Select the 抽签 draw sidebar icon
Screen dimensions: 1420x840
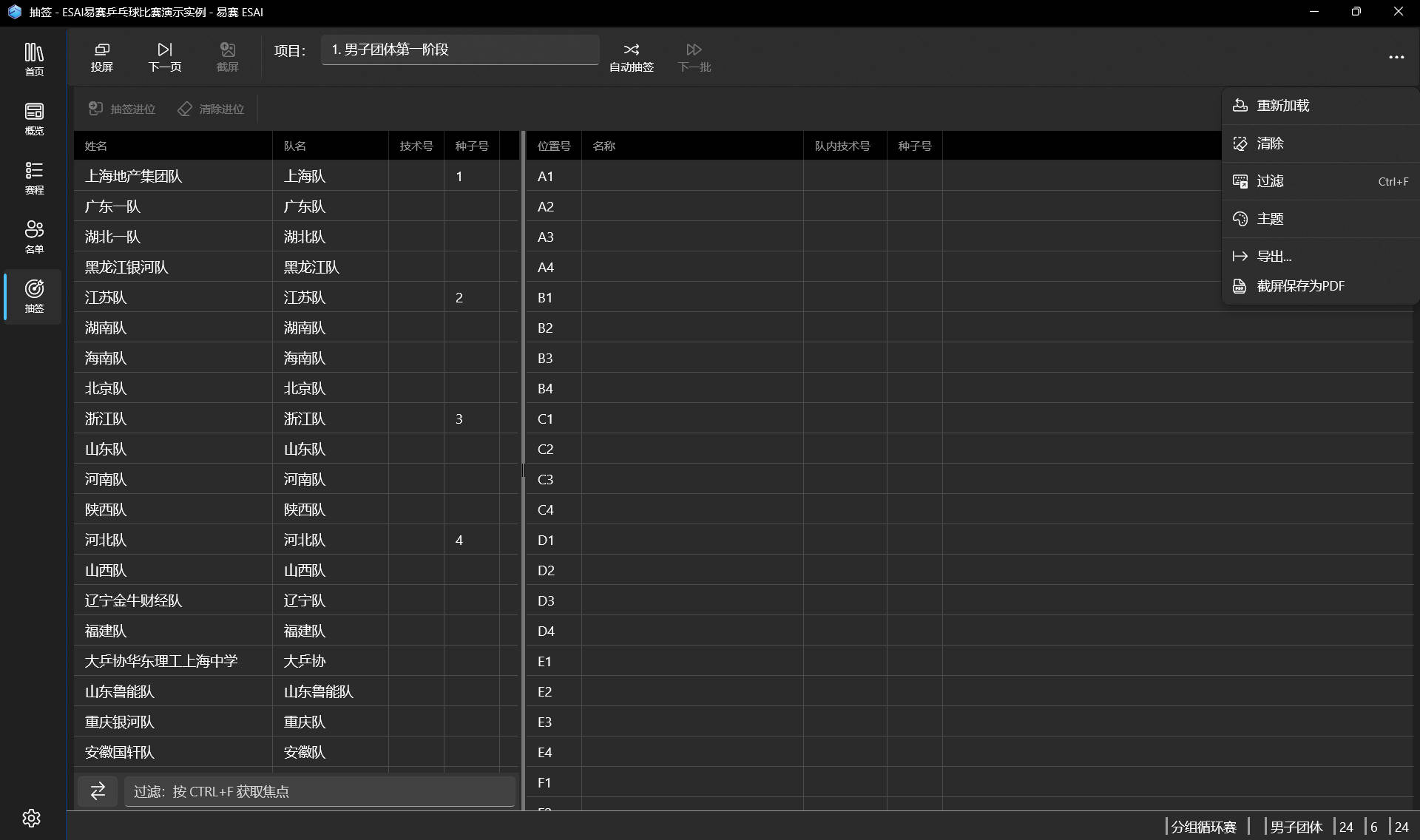pyautogui.click(x=34, y=296)
